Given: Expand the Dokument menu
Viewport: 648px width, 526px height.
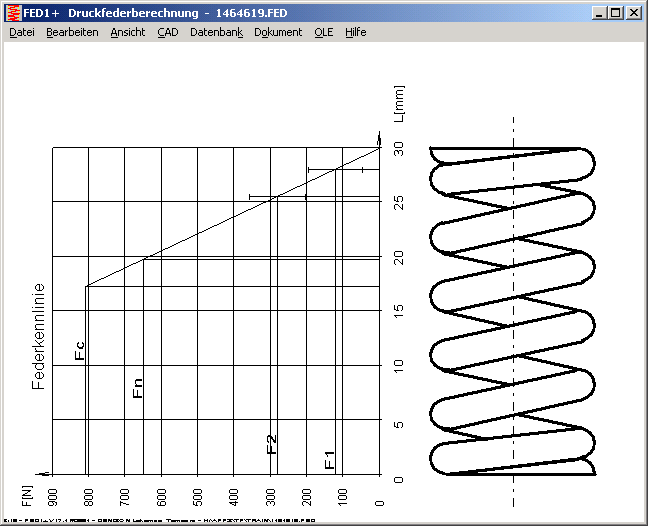Looking at the screenshot, I should point(278,32).
